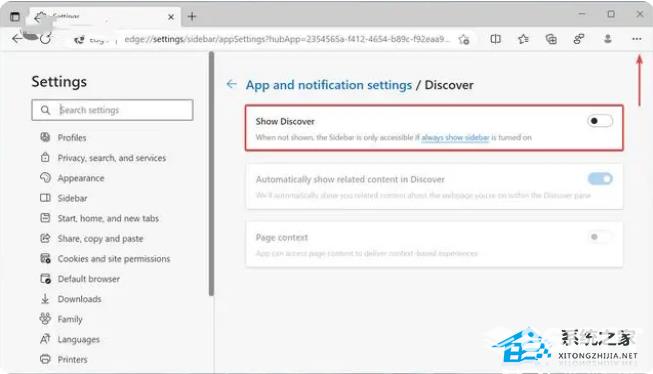Open Profiles settings
The image size is (653, 374).
click(x=72, y=138)
